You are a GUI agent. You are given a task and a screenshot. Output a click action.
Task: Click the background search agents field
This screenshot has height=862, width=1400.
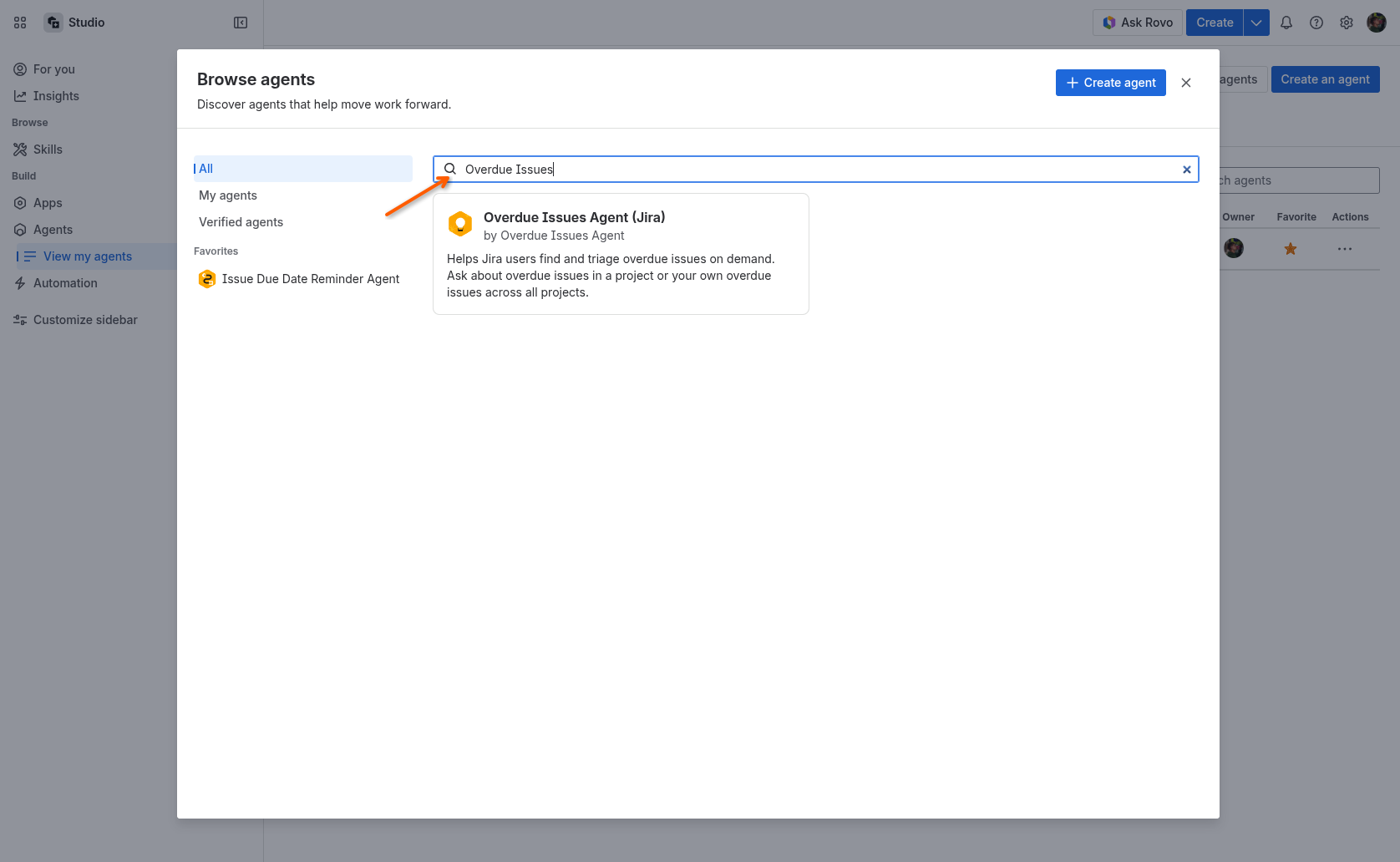(x=1300, y=180)
